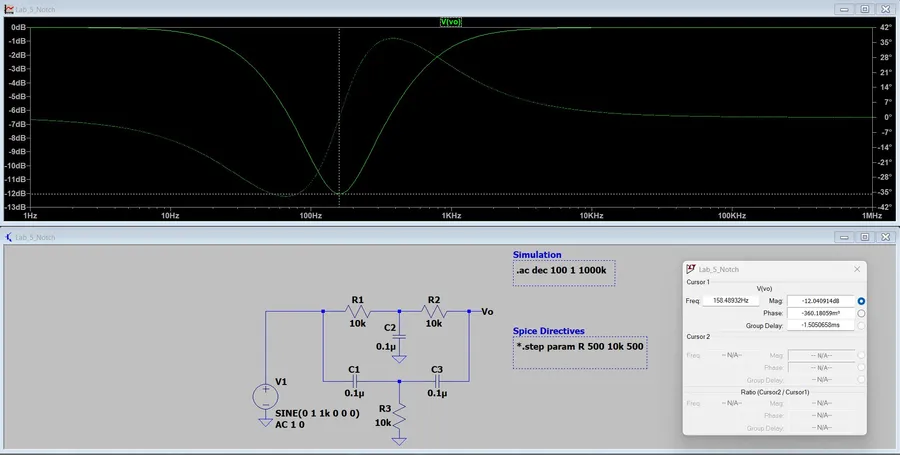Select resistor R1 symbol in schematic
Screen dimensions: 900x455
pos(358,312)
